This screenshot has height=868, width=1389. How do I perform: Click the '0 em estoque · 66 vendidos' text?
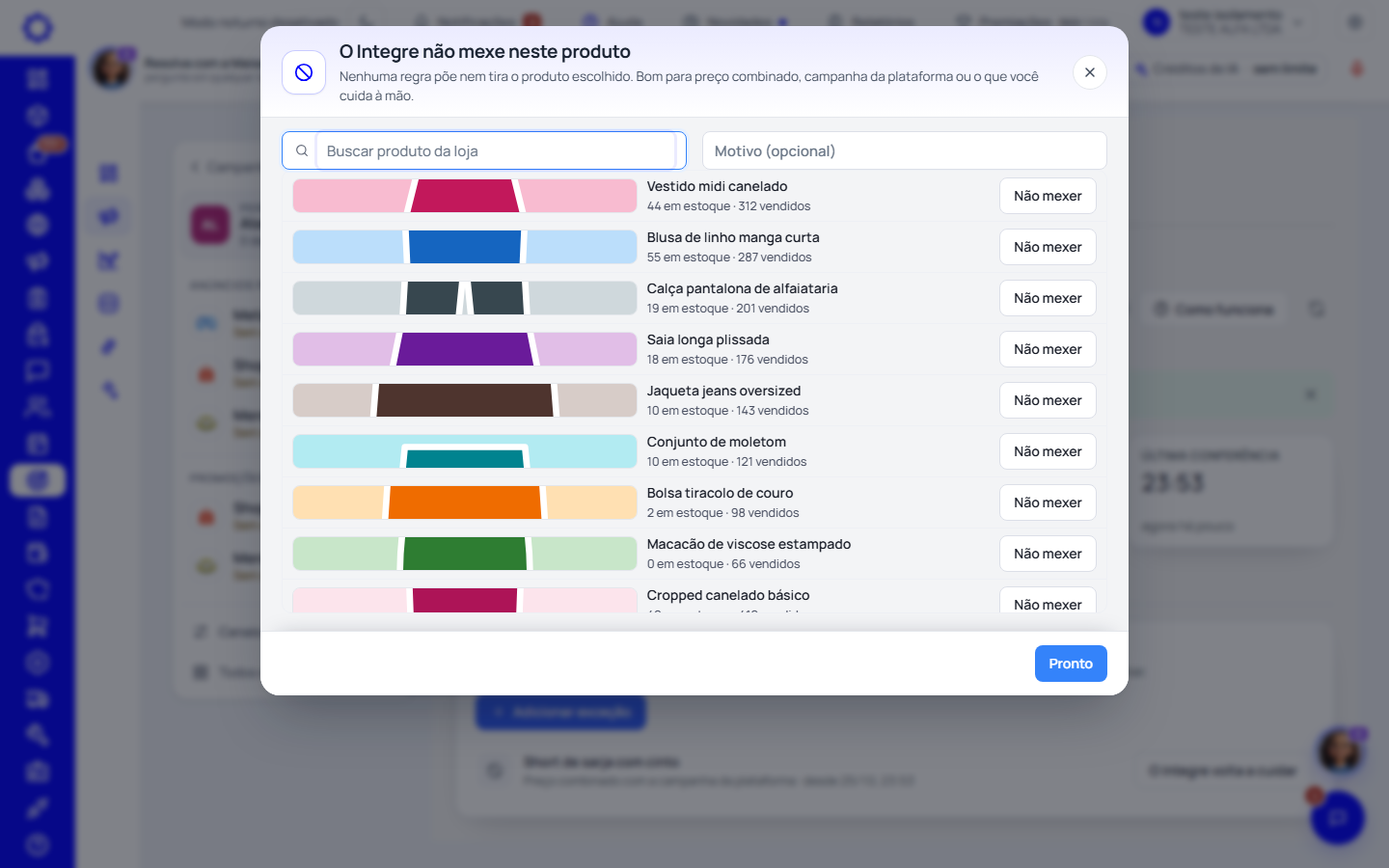point(723,564)
